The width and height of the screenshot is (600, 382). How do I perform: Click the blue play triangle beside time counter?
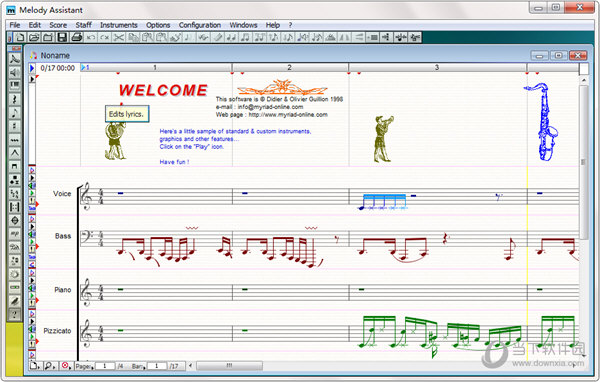[32, 68]
